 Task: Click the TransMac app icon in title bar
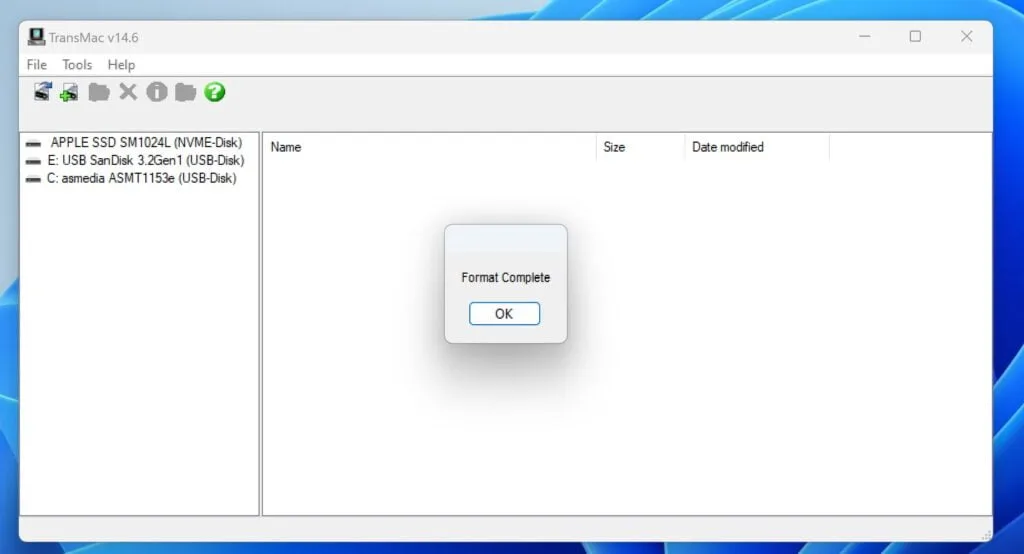pos(36,37)
